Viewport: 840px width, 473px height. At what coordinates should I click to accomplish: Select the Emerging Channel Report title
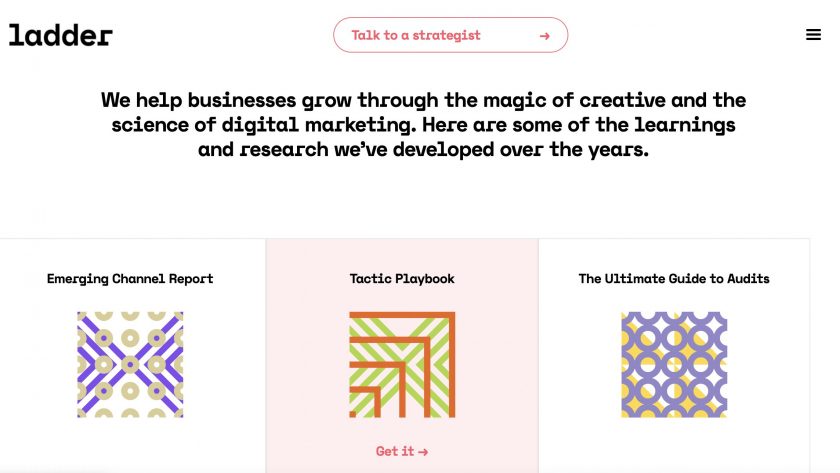(130, 279)
